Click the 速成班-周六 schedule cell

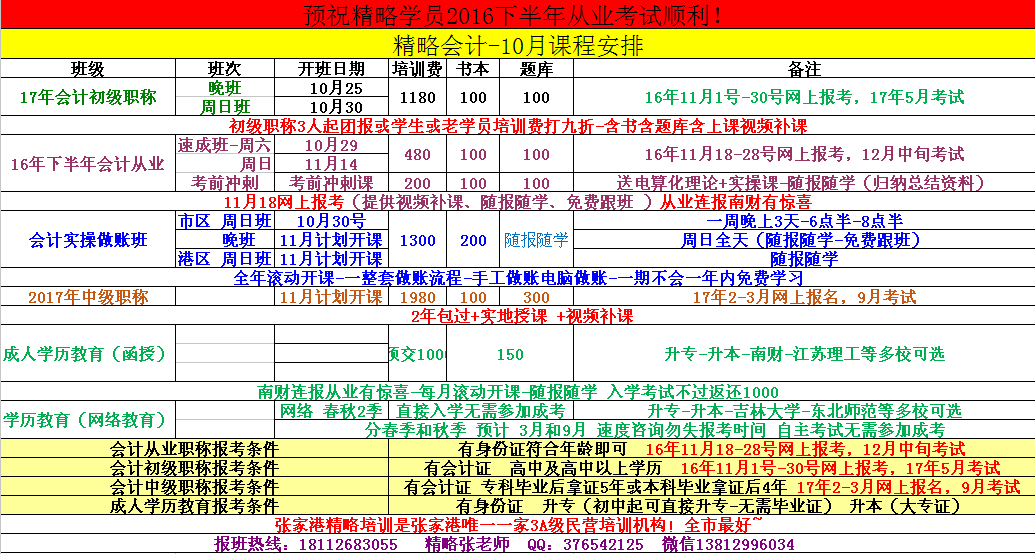click(x=224, y=145)
